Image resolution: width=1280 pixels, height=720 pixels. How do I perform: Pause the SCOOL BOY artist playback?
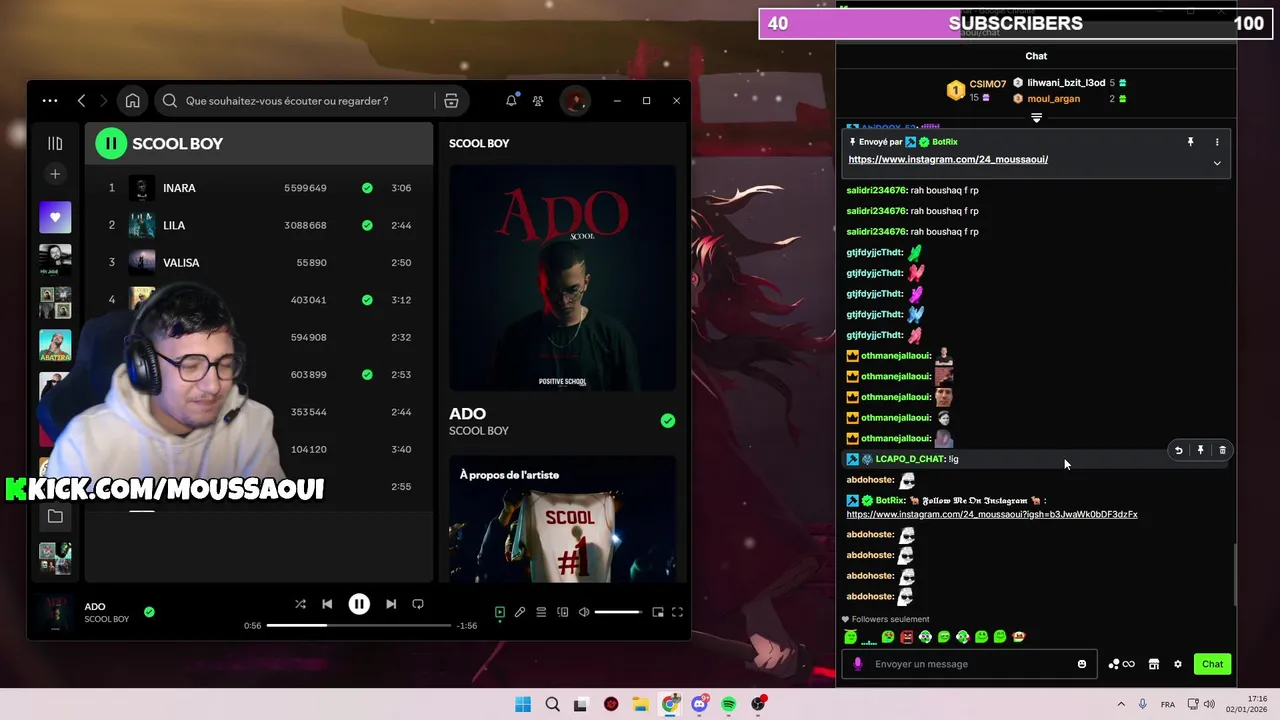(x=111, y=143)
